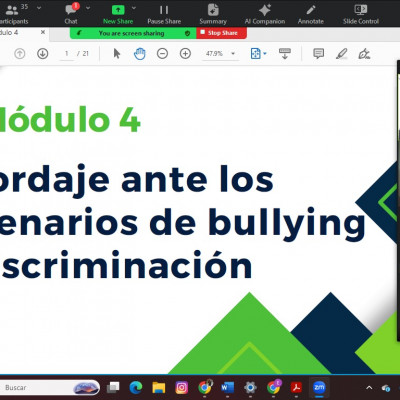Choose the hand pan tool
This screenshot has height=400, width=400.
click(140, 53)
